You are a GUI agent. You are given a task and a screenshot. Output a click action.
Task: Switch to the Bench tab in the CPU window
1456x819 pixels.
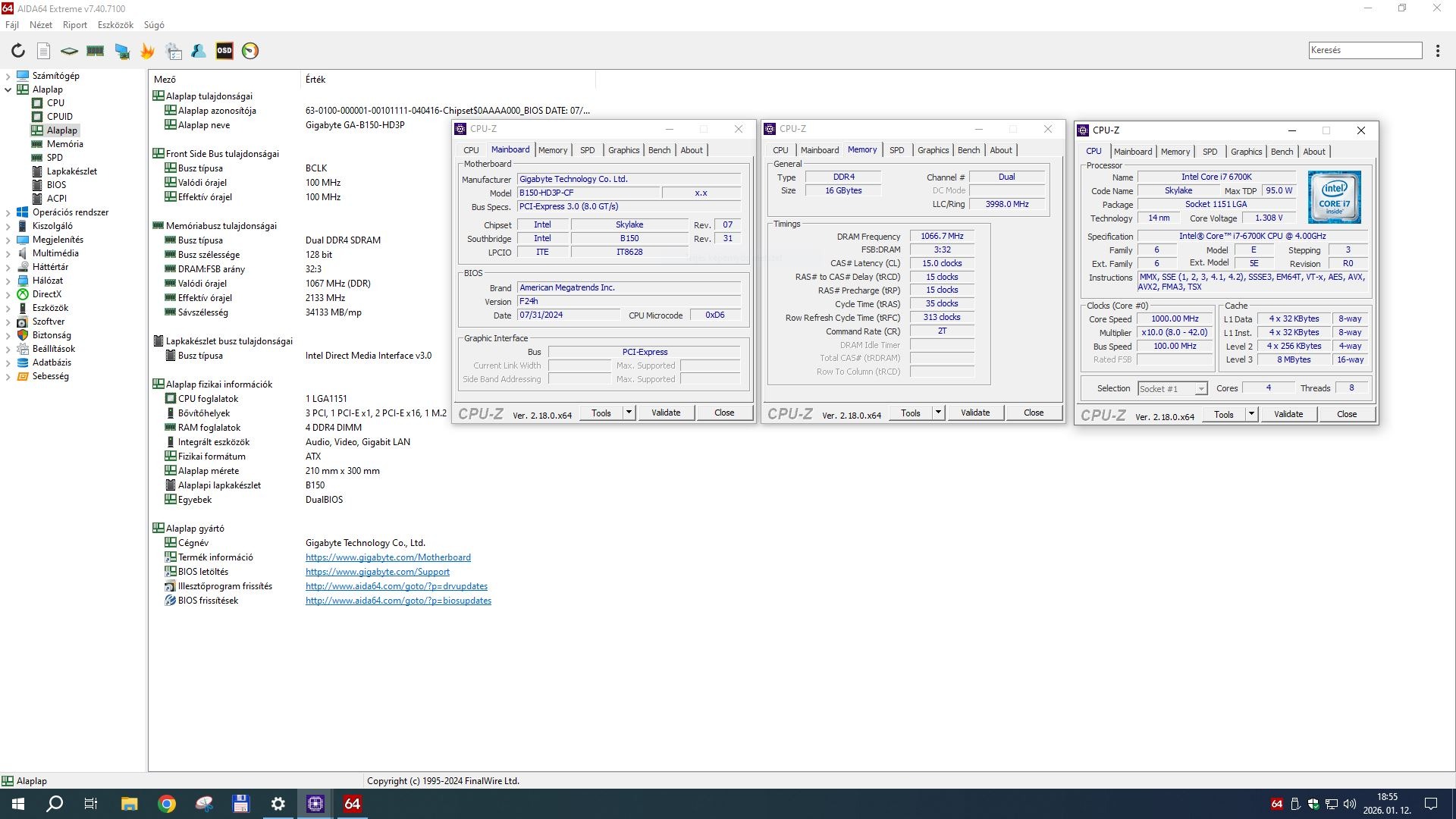pyautogui.click(x=1282, y=152)
